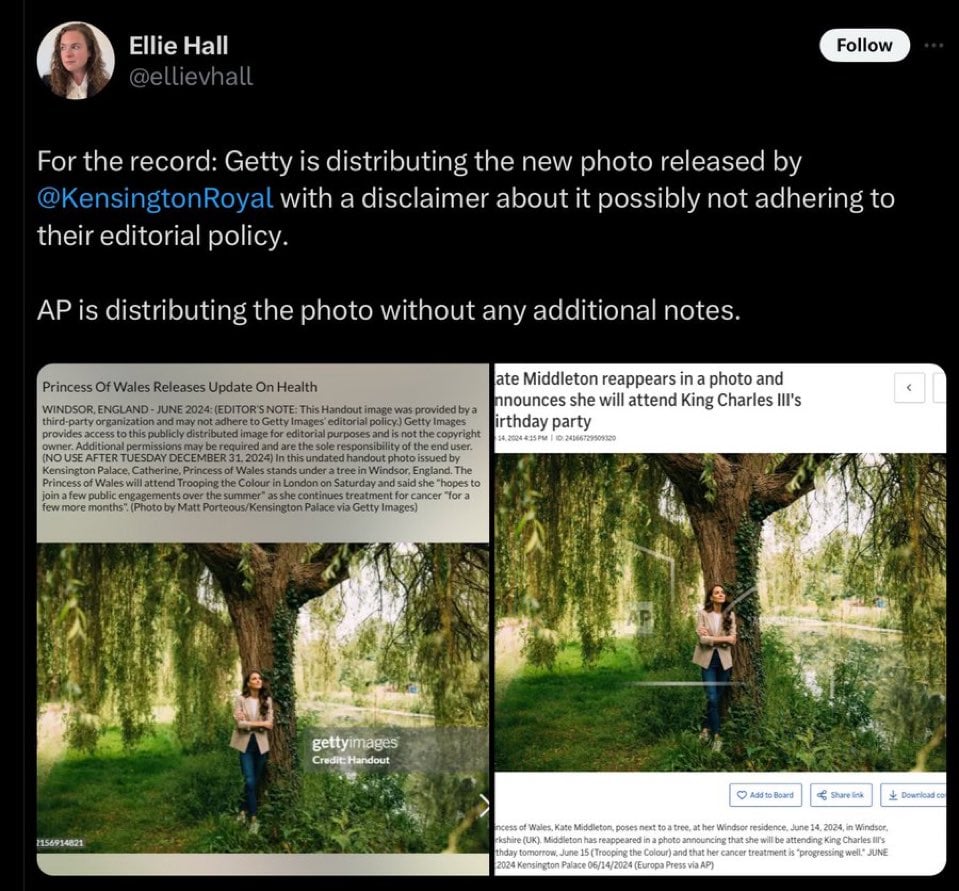This screenshot has height=891, width=959.
Task: Click the Add to Board heart button
Action: pyautogui.click(x=765, y=795)
